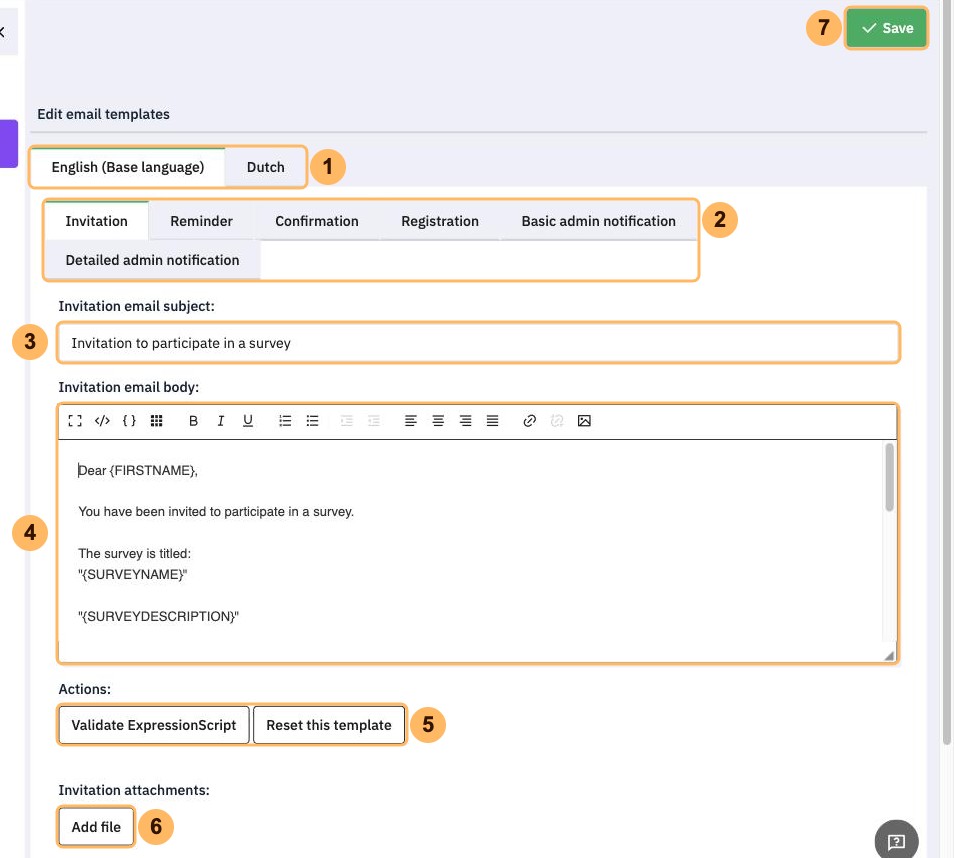This screenshot has height=858, width=954.
Task: Click the editor resize handle corner
Action: (x=889, y=655)
